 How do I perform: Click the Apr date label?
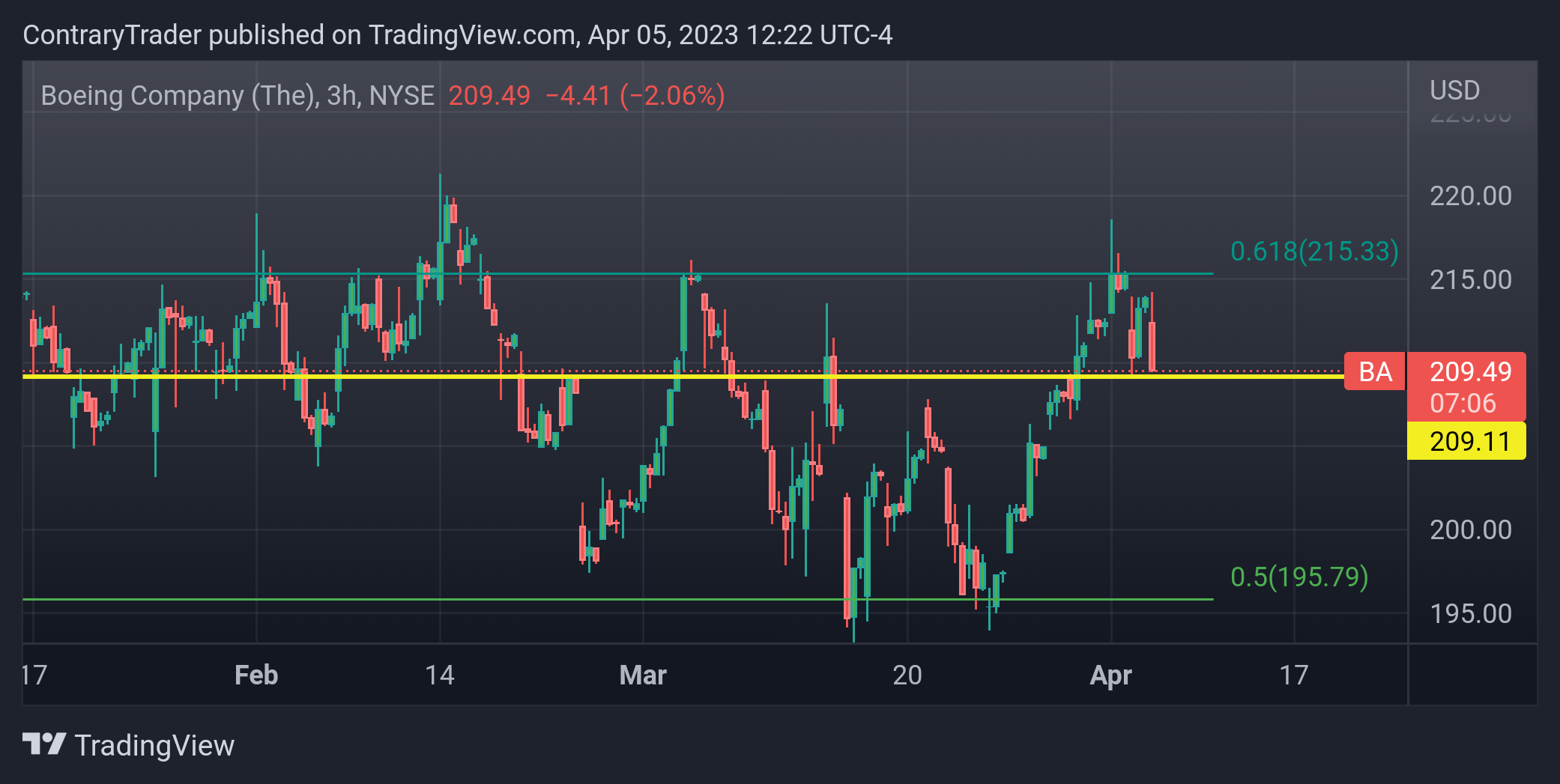[x=1111, y=675]
